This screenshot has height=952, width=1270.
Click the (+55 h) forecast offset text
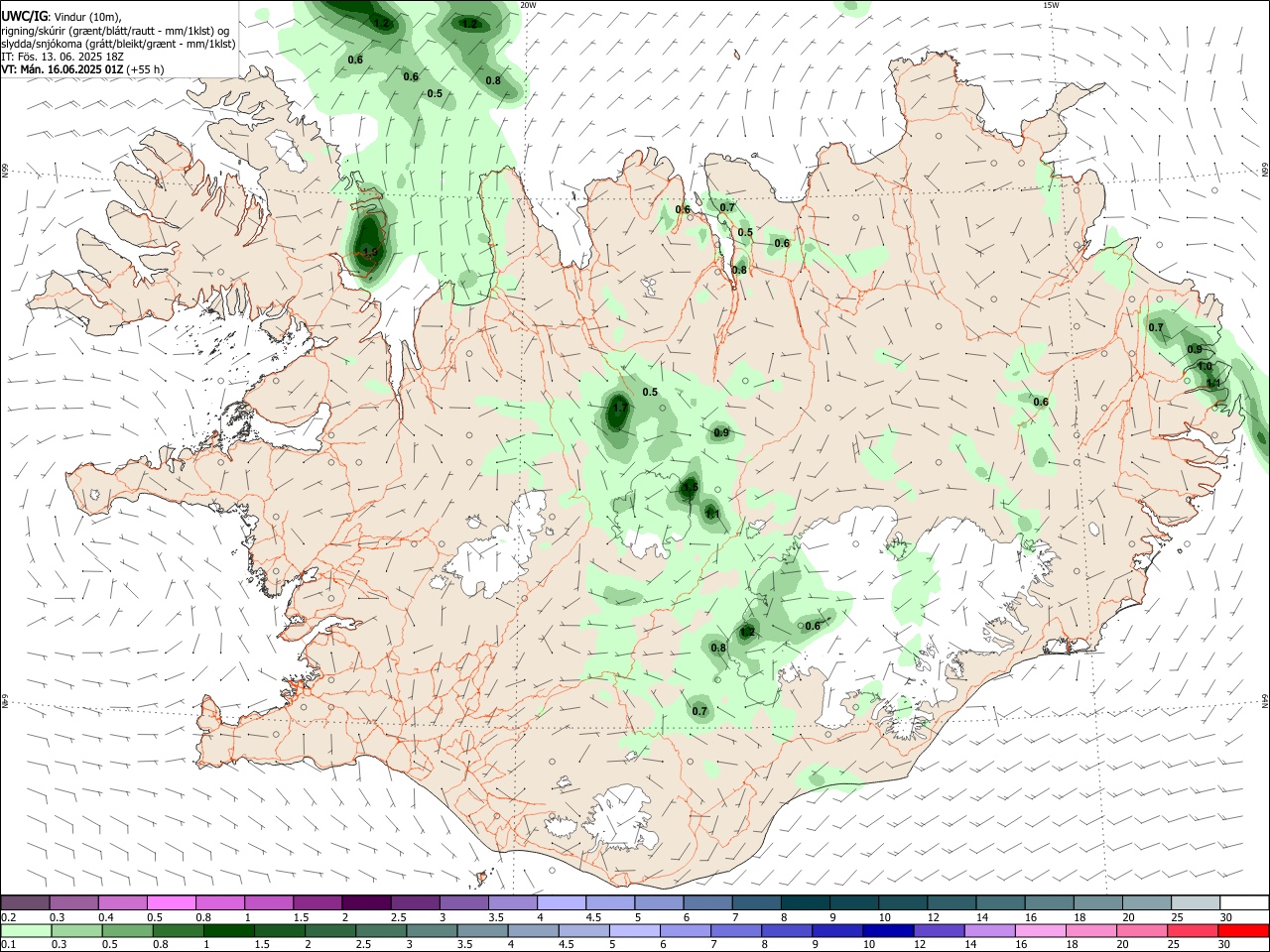pyautogui.click(x=146, y=69)
